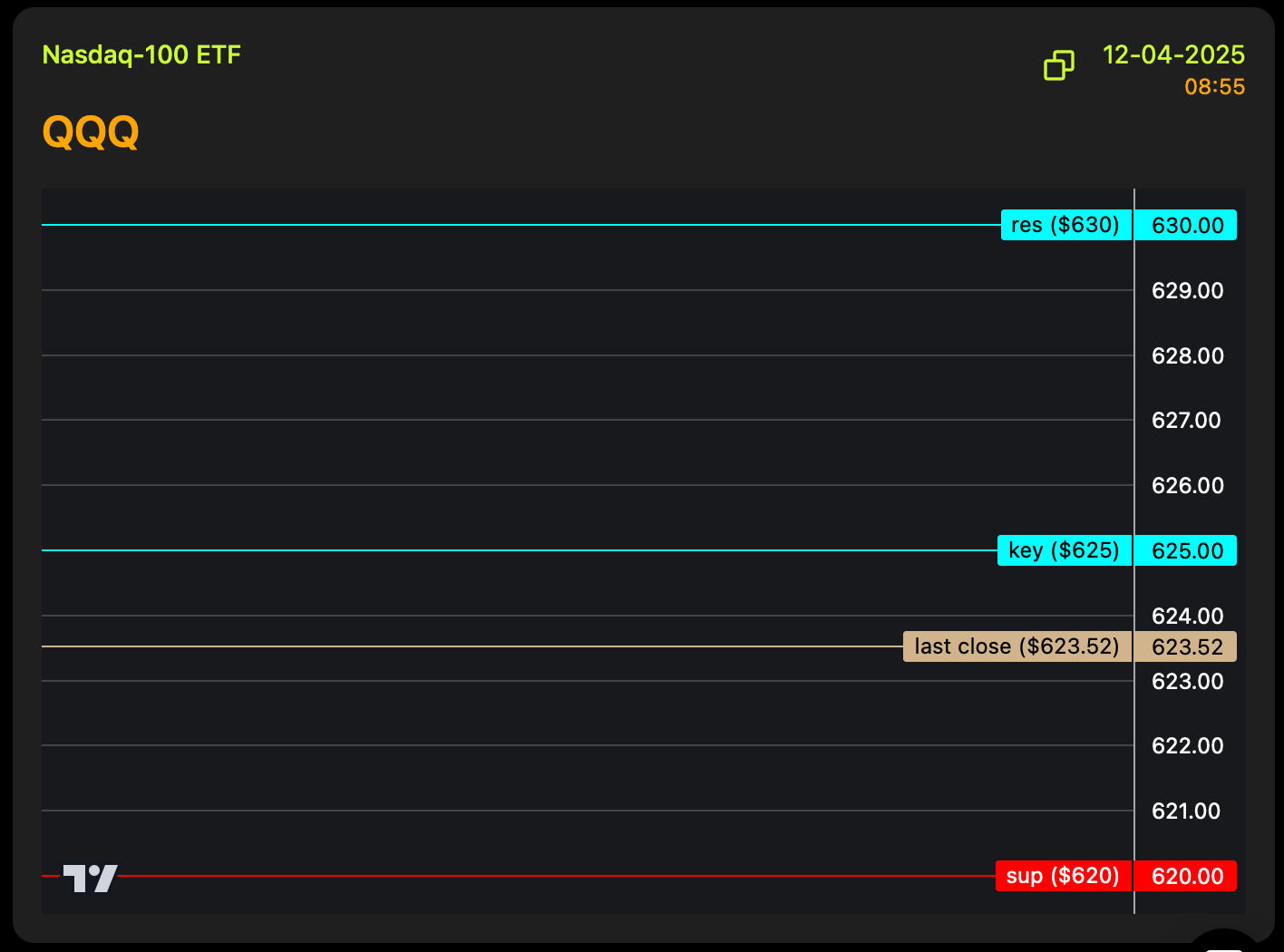Click the 08:55 timestamp
This screenshot has width=1284, height=952.
click(x=1214, y=87)
